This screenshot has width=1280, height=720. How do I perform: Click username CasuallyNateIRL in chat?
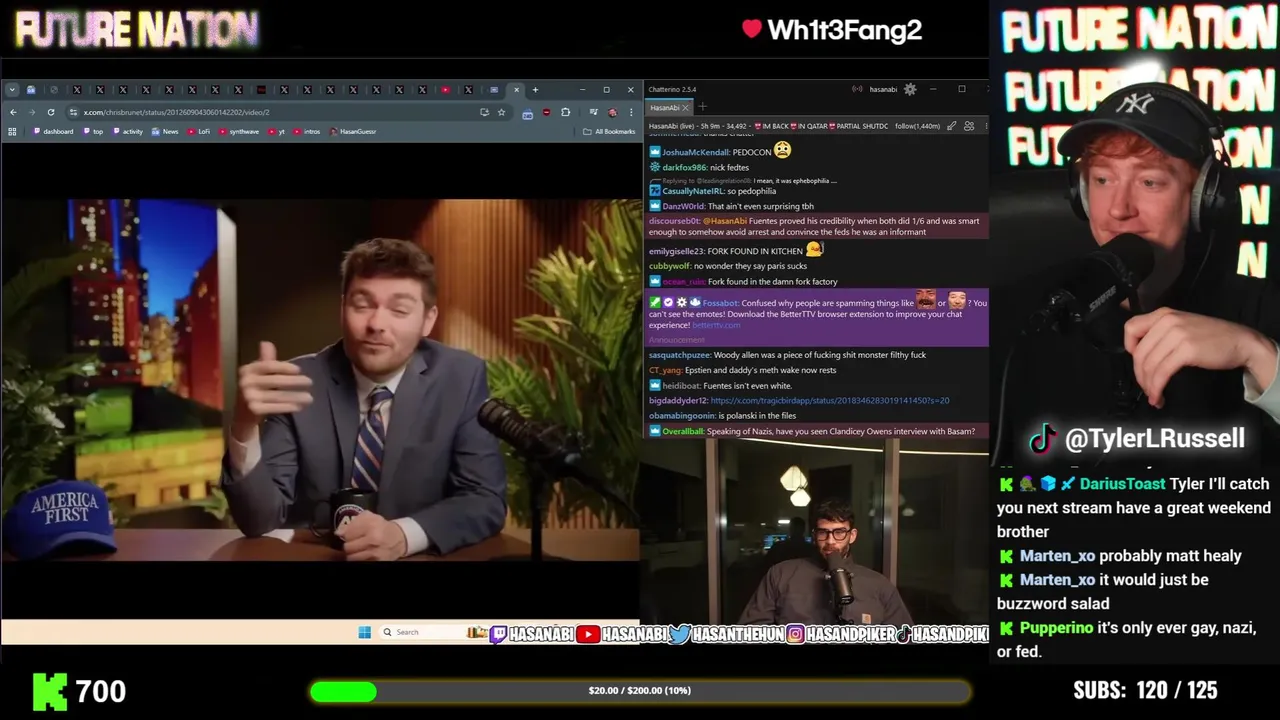693,191
